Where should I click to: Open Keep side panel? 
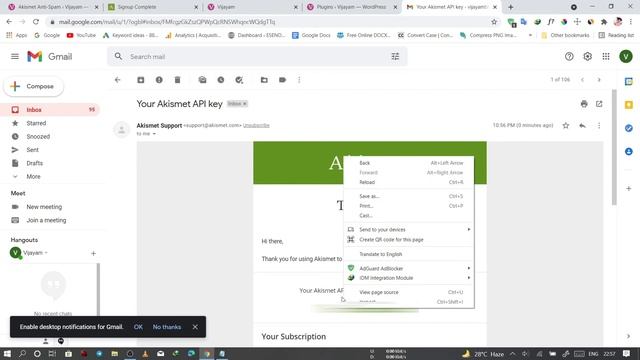(629, 105)
